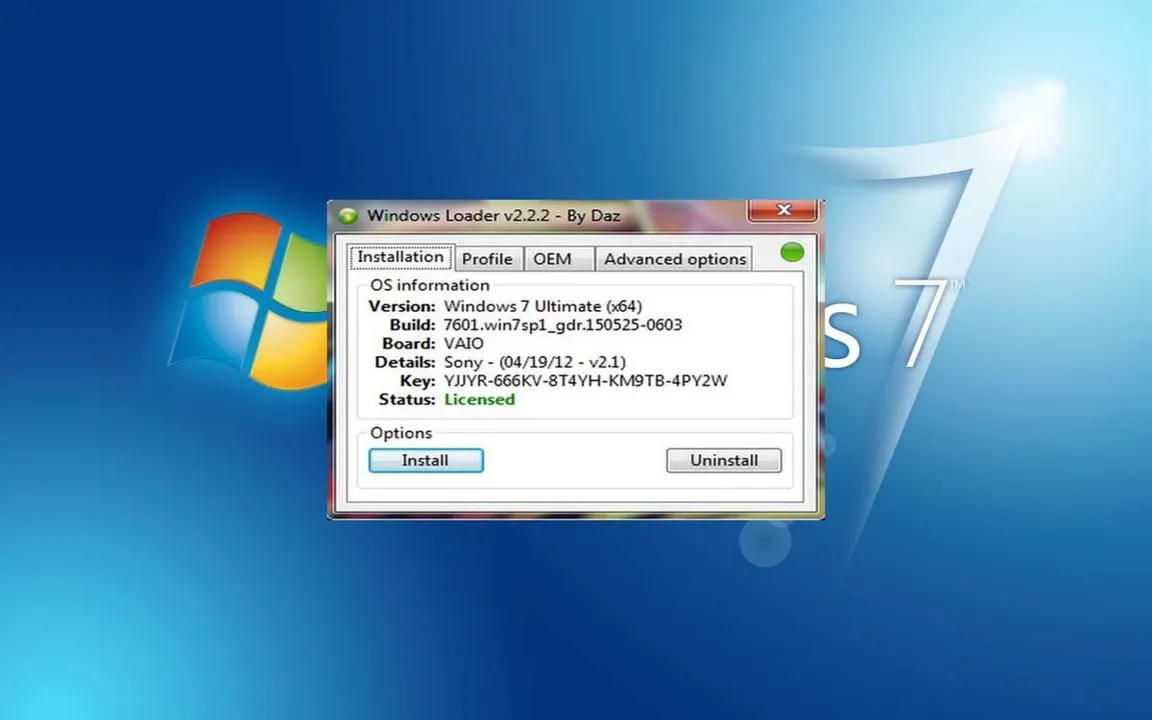Click the Windows Loader title bar icon
The height and width of the screenshot is (720, 1152).
point(348,215)
